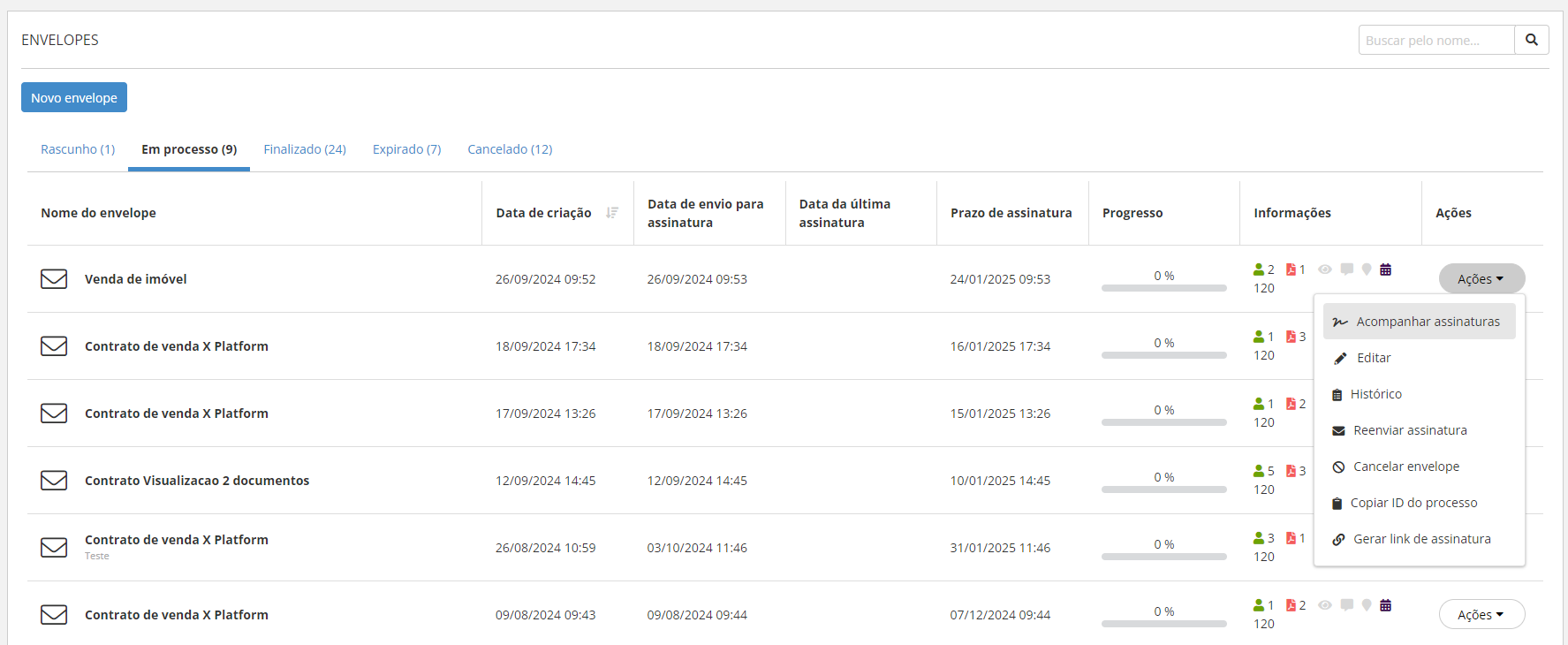Select Cancelar envelope in the actions menu

coord(1419,467)
